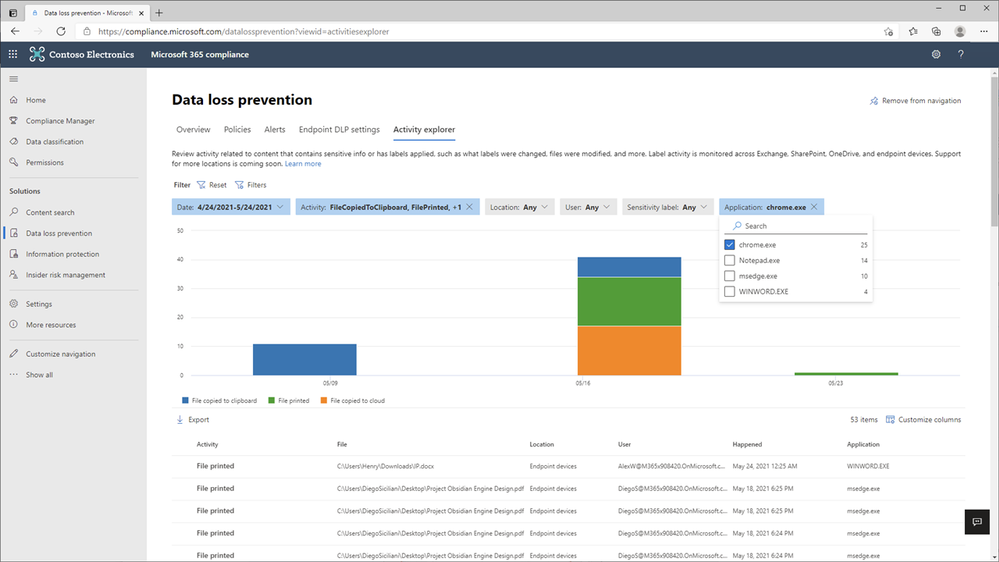Click the orange bar segment on 05/16
The image size is (999, 562).
point(629,350)
